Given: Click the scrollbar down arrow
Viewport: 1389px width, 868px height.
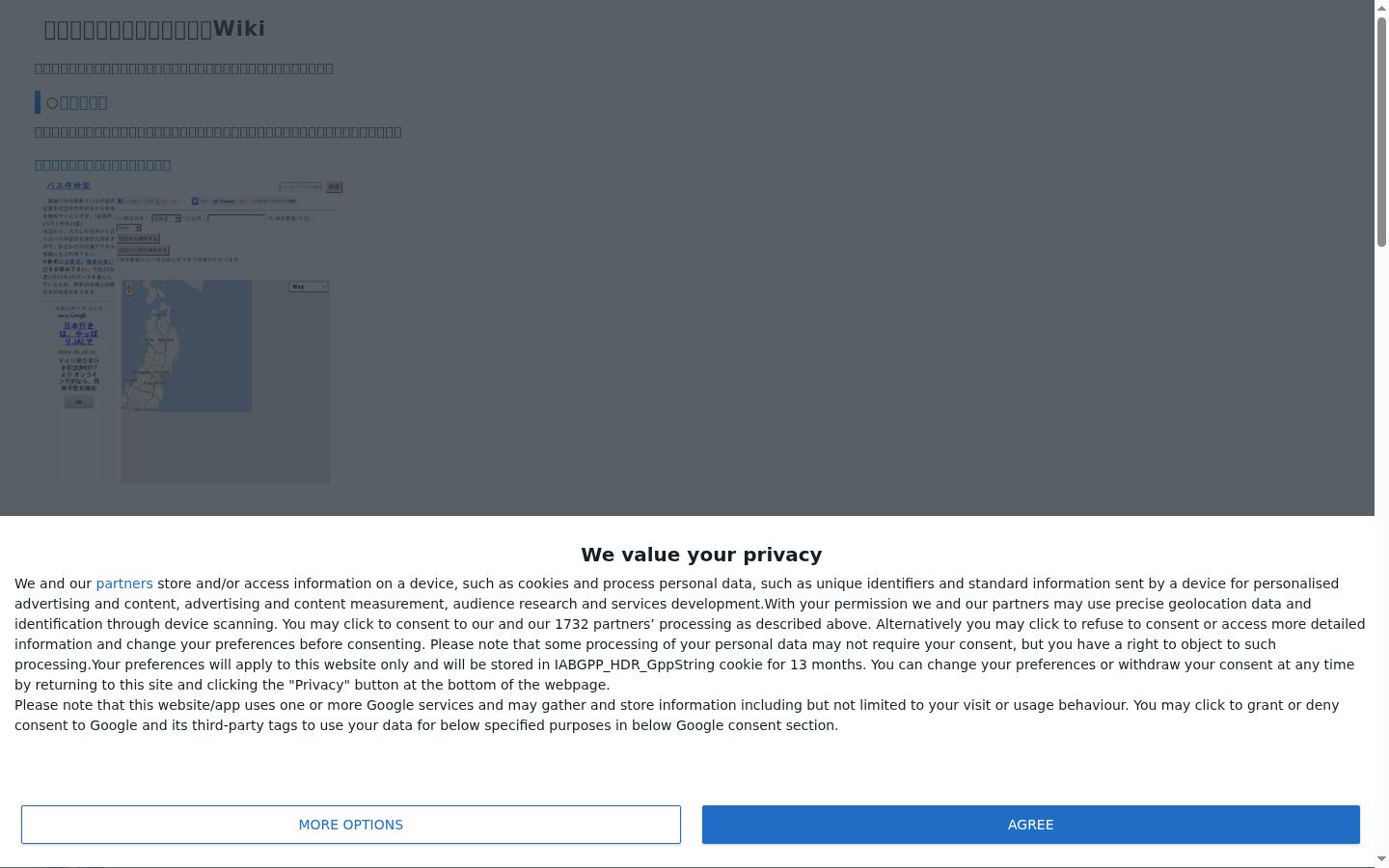Looking at the screenshot, I should pyautogui.click(x=1381, y=858).
